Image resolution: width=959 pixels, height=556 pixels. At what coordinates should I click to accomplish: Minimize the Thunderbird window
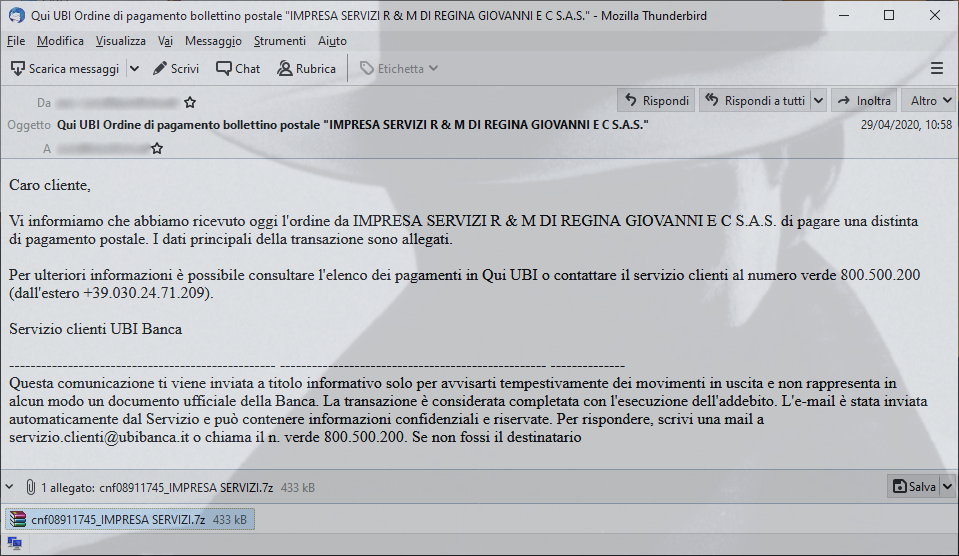[x=844, y=15]
